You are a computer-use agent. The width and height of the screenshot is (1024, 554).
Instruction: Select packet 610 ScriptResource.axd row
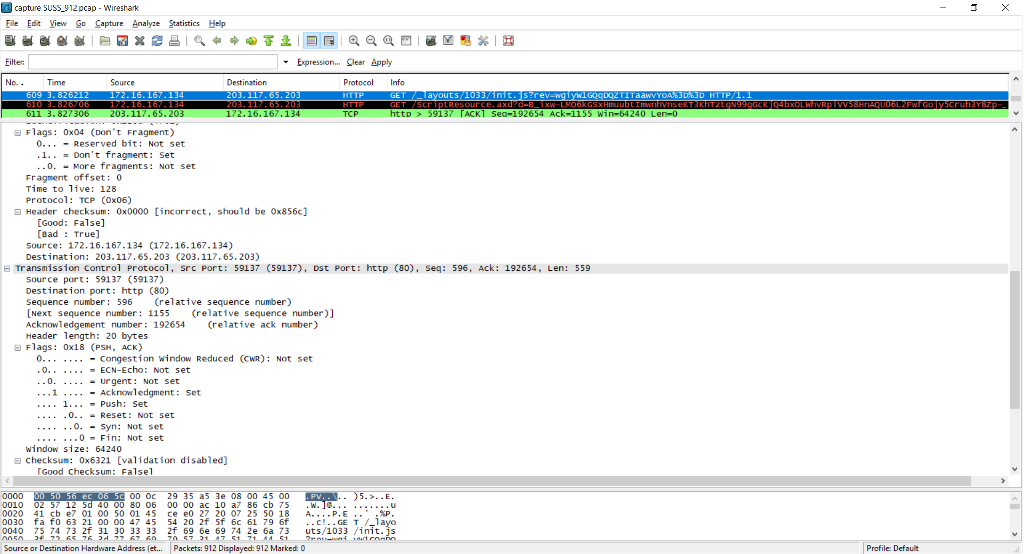point(505,105)
